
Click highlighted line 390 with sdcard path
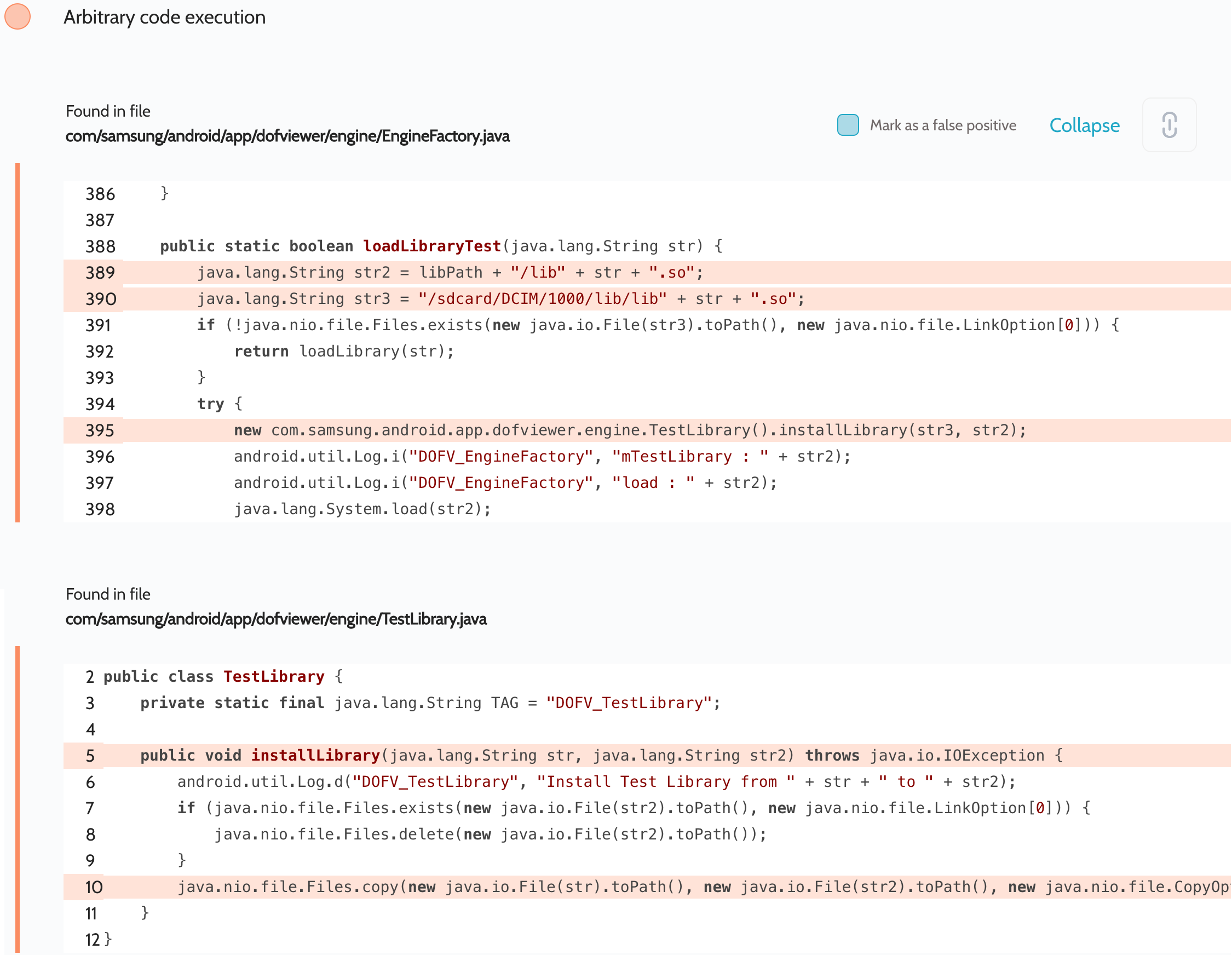tap(500, 299)
